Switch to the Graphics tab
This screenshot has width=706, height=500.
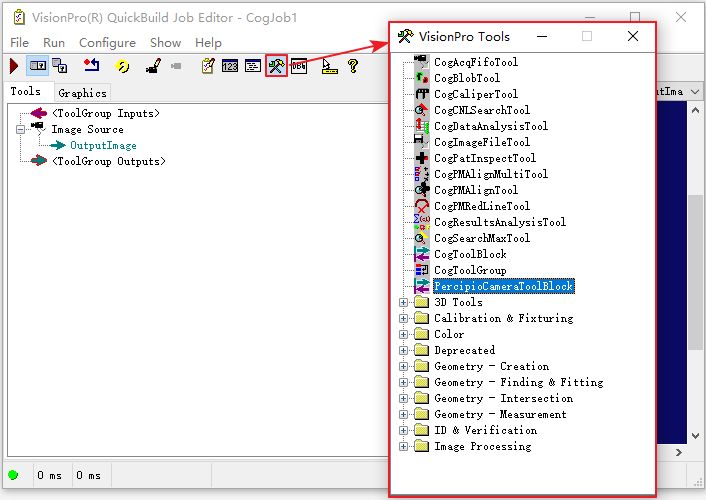pos(82,93)
